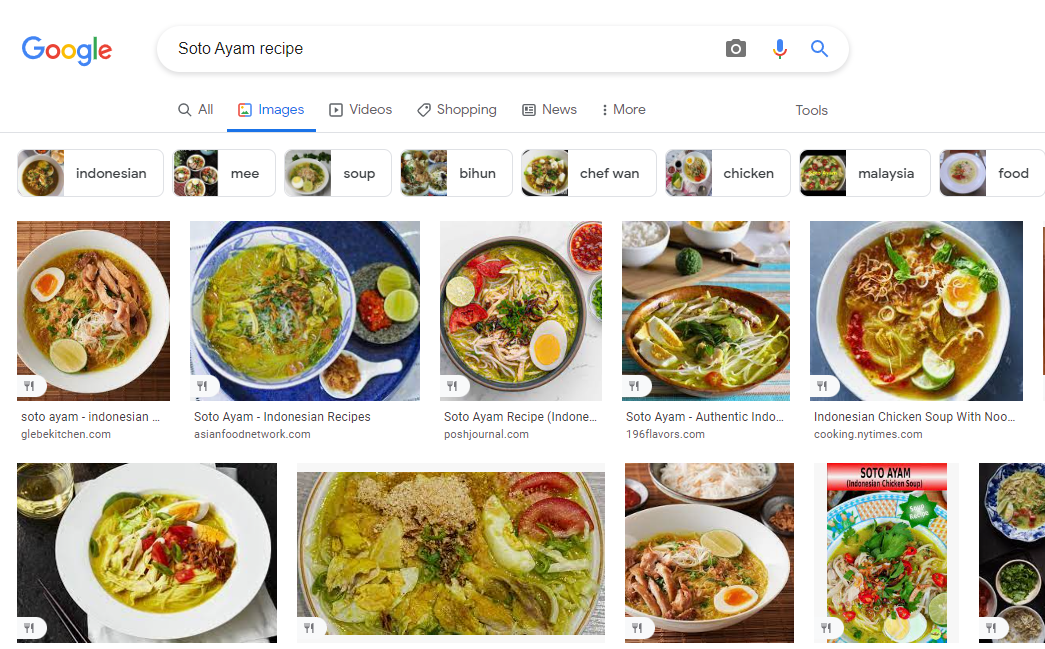Visit the cooking.nytimes.com source link
This screenshot has width=1045, height=649.
[871, 434]
